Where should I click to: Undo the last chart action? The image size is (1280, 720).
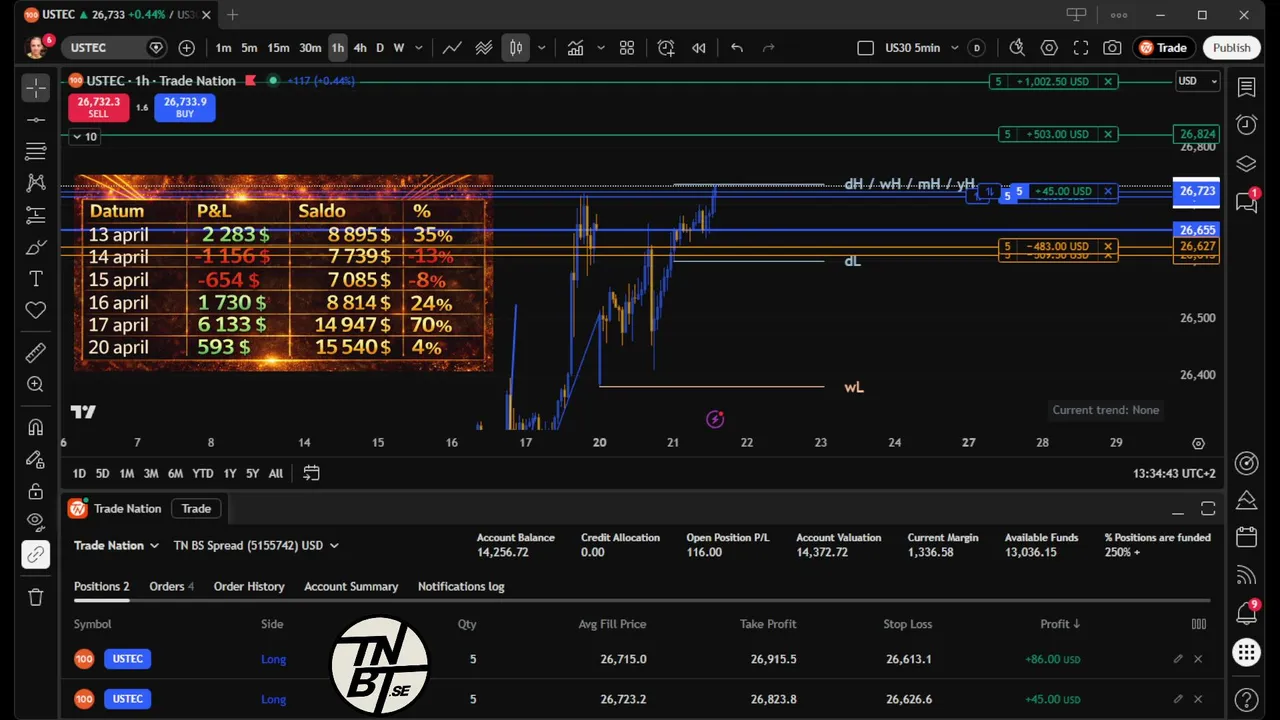tap(737, 48)
